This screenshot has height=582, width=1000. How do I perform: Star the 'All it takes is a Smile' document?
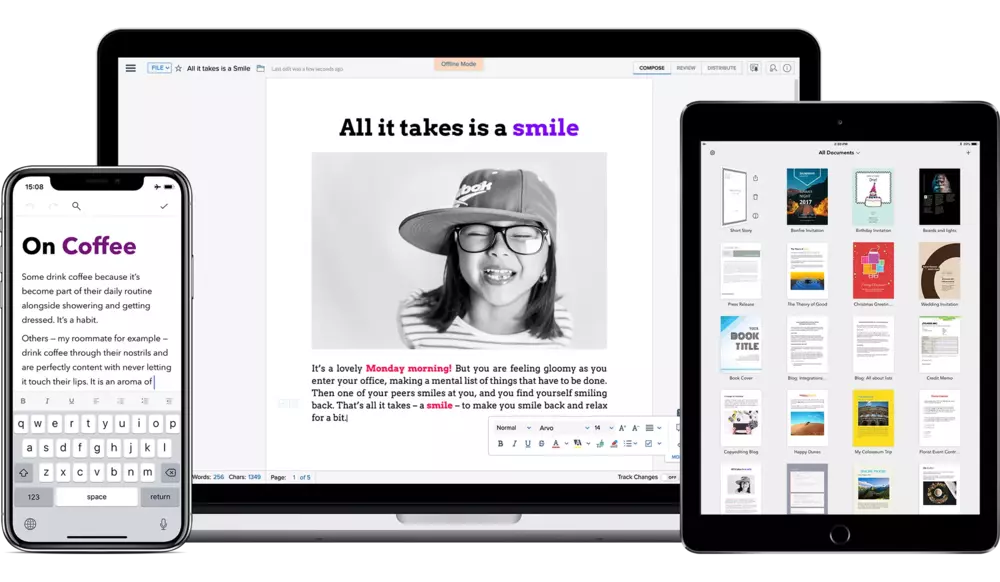click(x=179, y=68)
